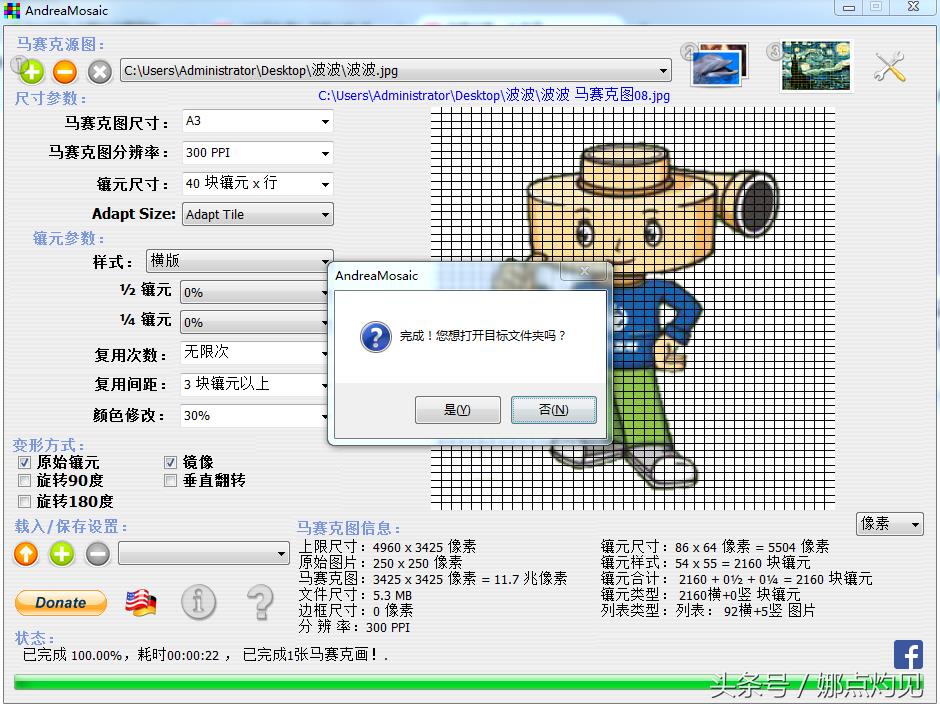Click the gray clear source list button
The height and width of the screenshot is (709, 940).
pos(99,71)
